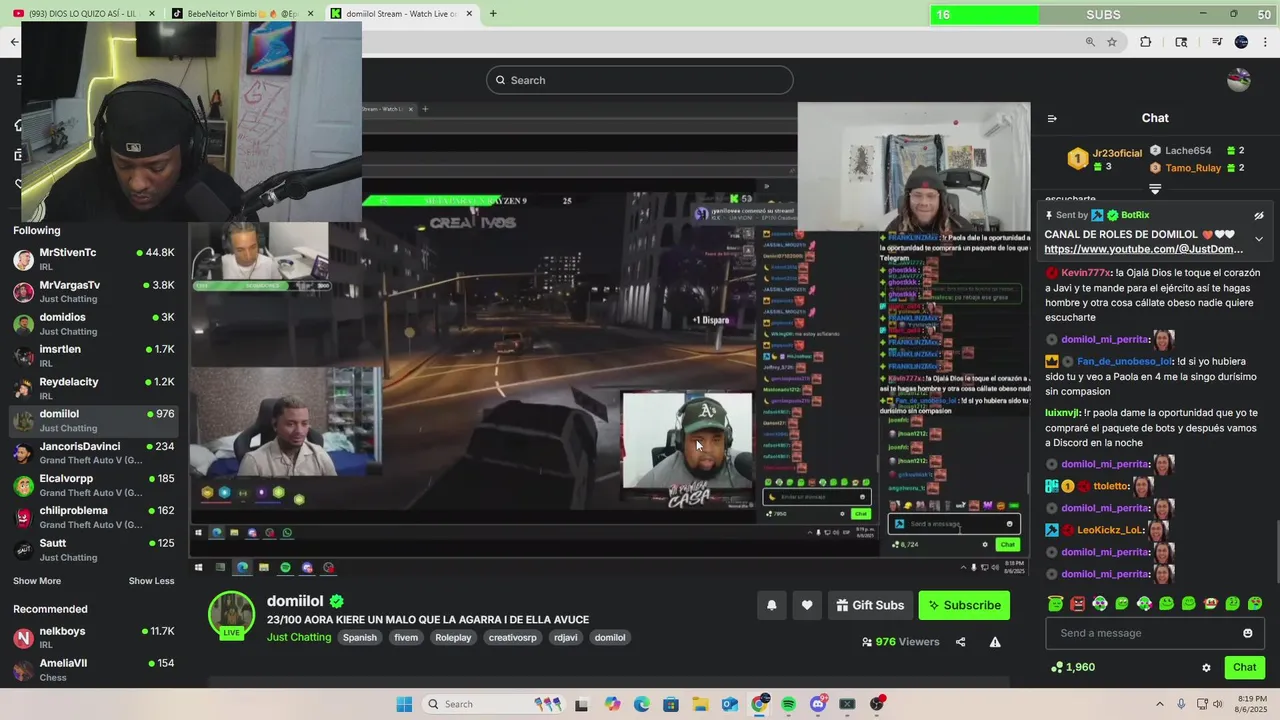Click the Jr23oficial top gifter name

(1117, 153)
